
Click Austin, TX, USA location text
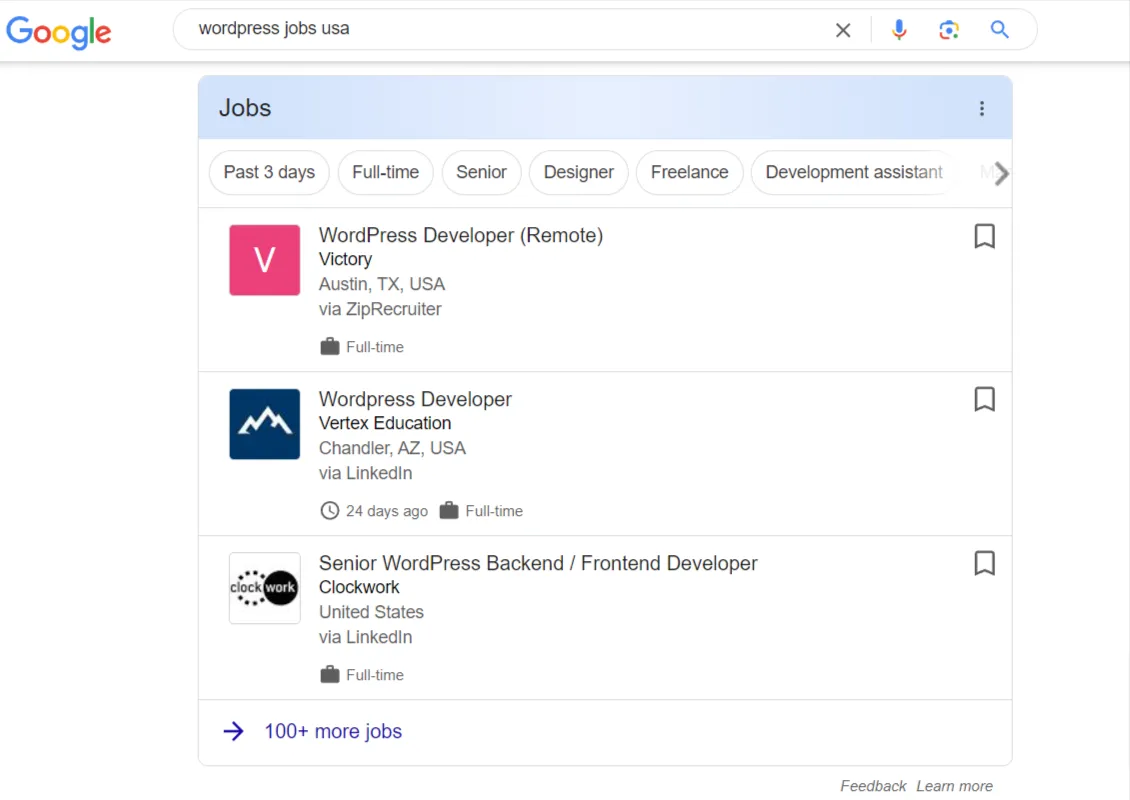tap(382, 284)
